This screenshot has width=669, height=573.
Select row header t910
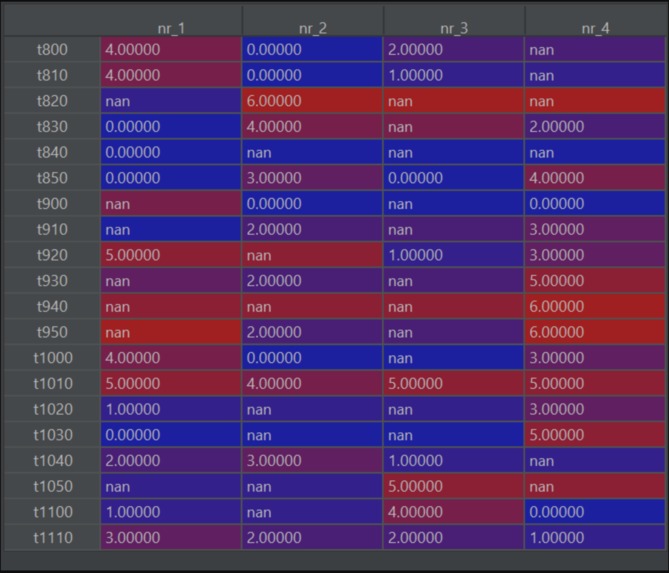tap(52, 229)
